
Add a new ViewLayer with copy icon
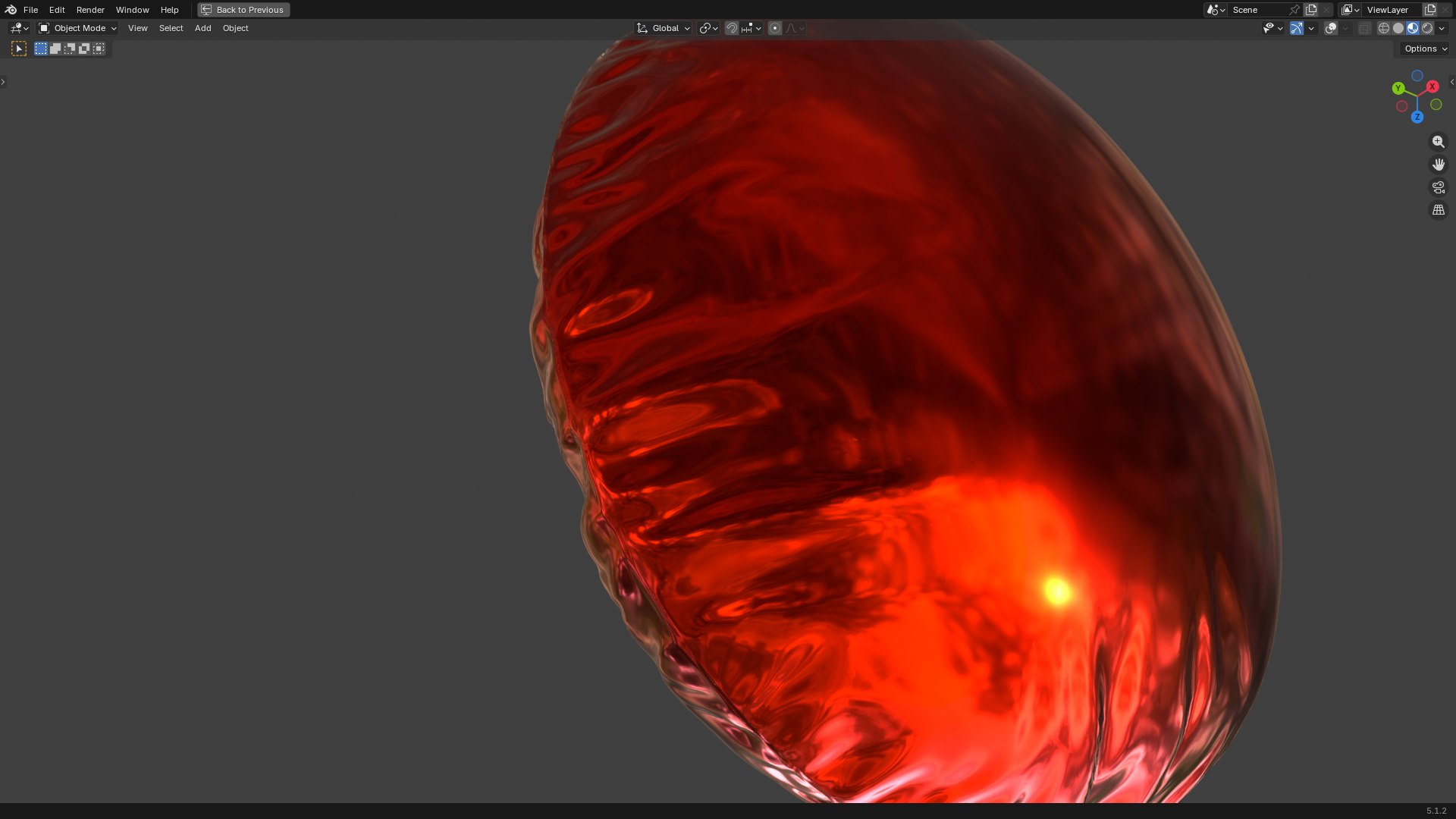(x=1430, y=10)
